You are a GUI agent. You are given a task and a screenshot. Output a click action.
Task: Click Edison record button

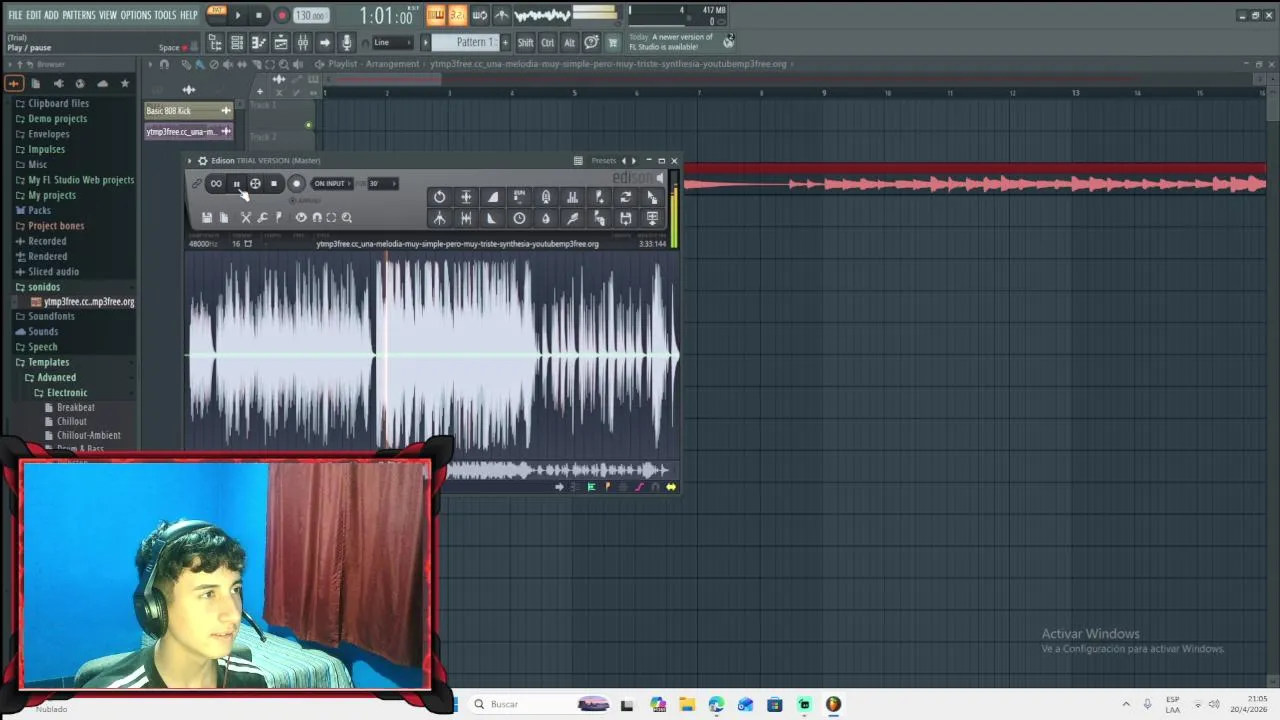[x=296, y=183]
